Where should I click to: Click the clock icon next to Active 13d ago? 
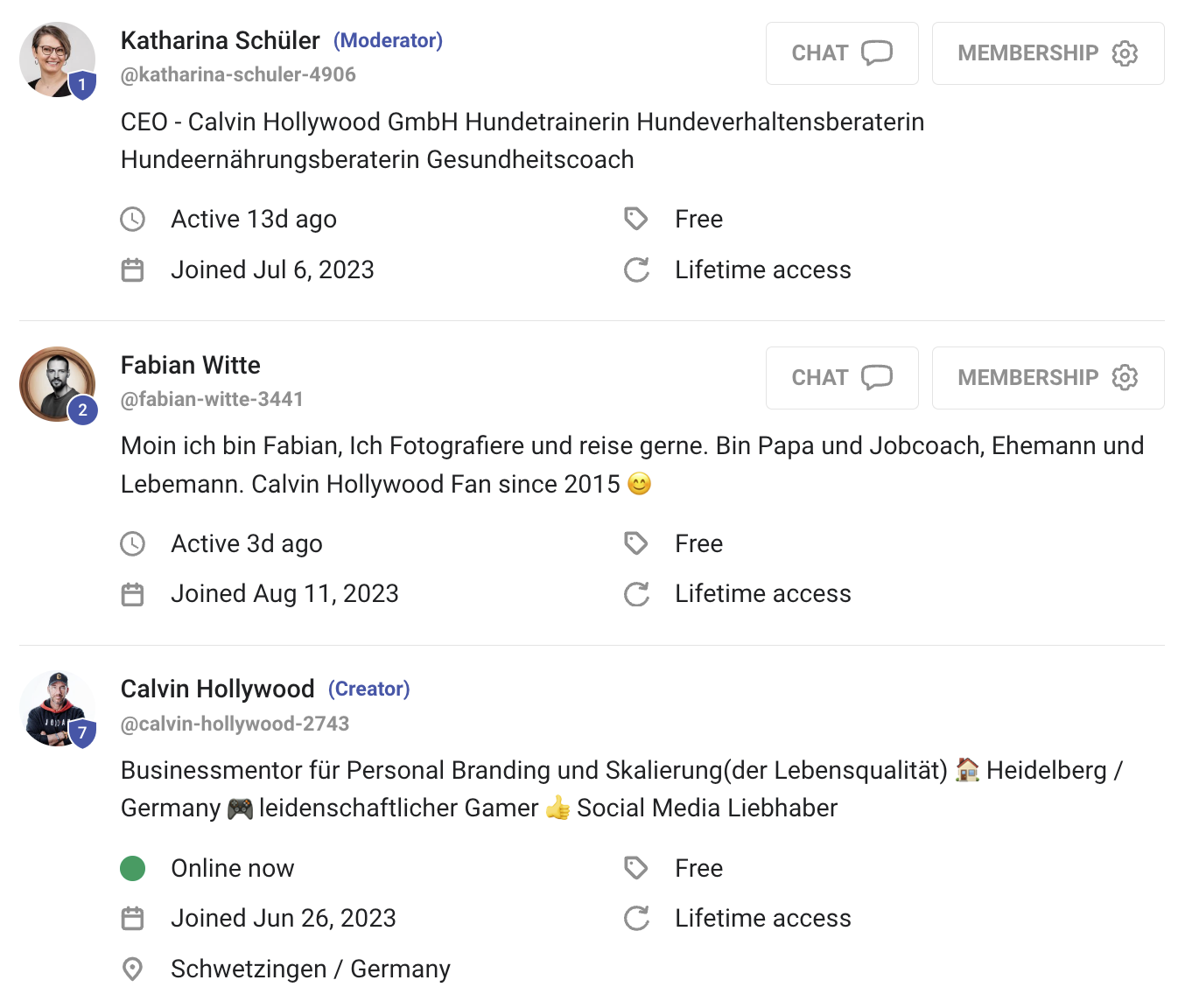[132, 219]
